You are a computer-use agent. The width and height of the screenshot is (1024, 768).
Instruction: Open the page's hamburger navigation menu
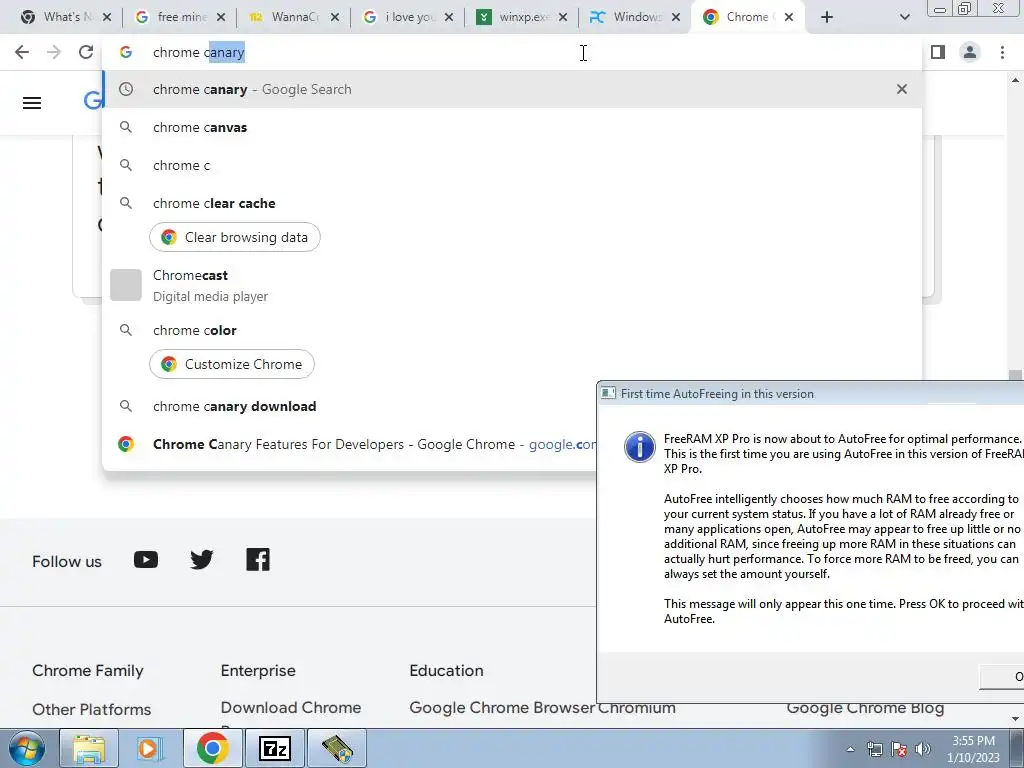32,103
